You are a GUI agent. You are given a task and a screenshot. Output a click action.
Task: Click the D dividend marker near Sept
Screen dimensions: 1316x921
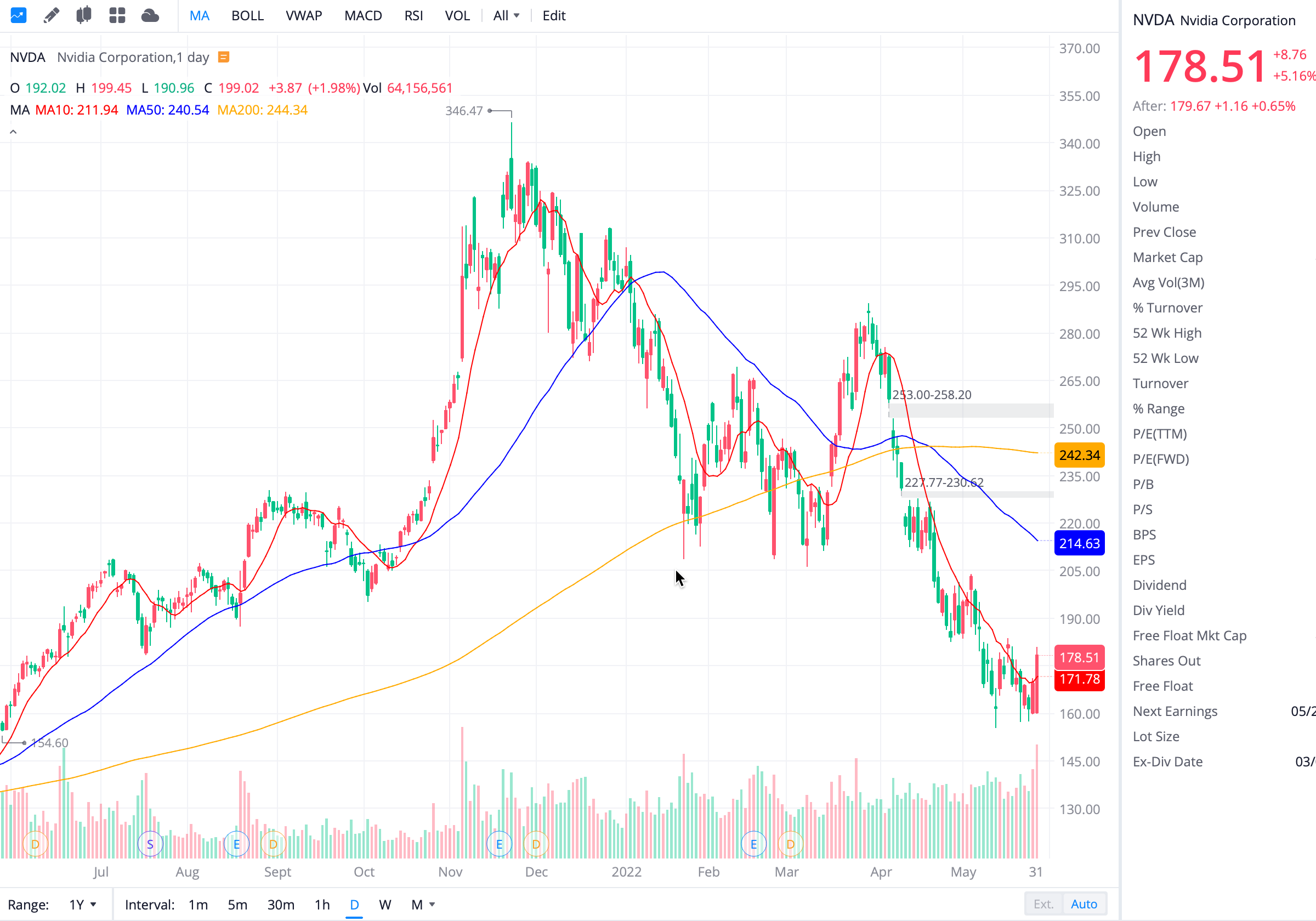tap(274, 844)
